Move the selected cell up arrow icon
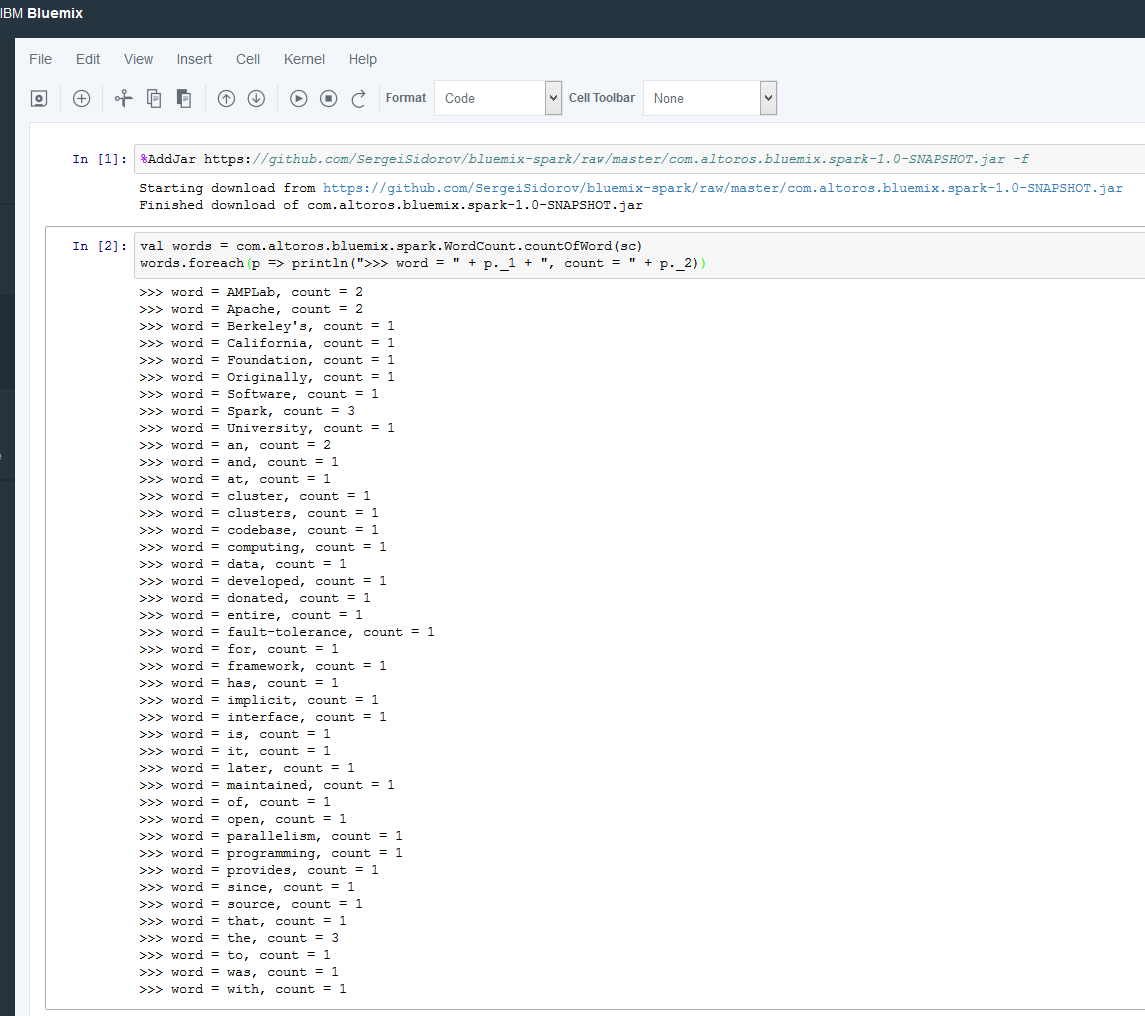1145x1016 pixels. tap(226, 99)
